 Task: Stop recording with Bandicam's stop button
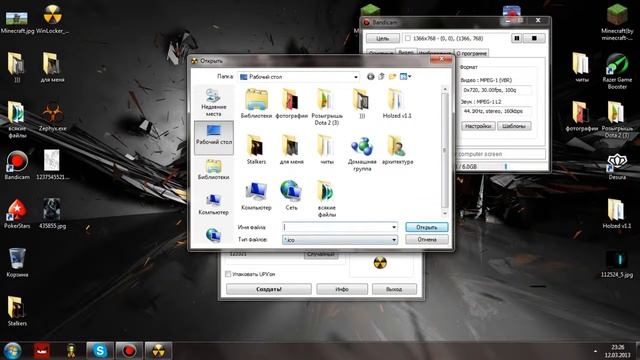click(534, 38)
